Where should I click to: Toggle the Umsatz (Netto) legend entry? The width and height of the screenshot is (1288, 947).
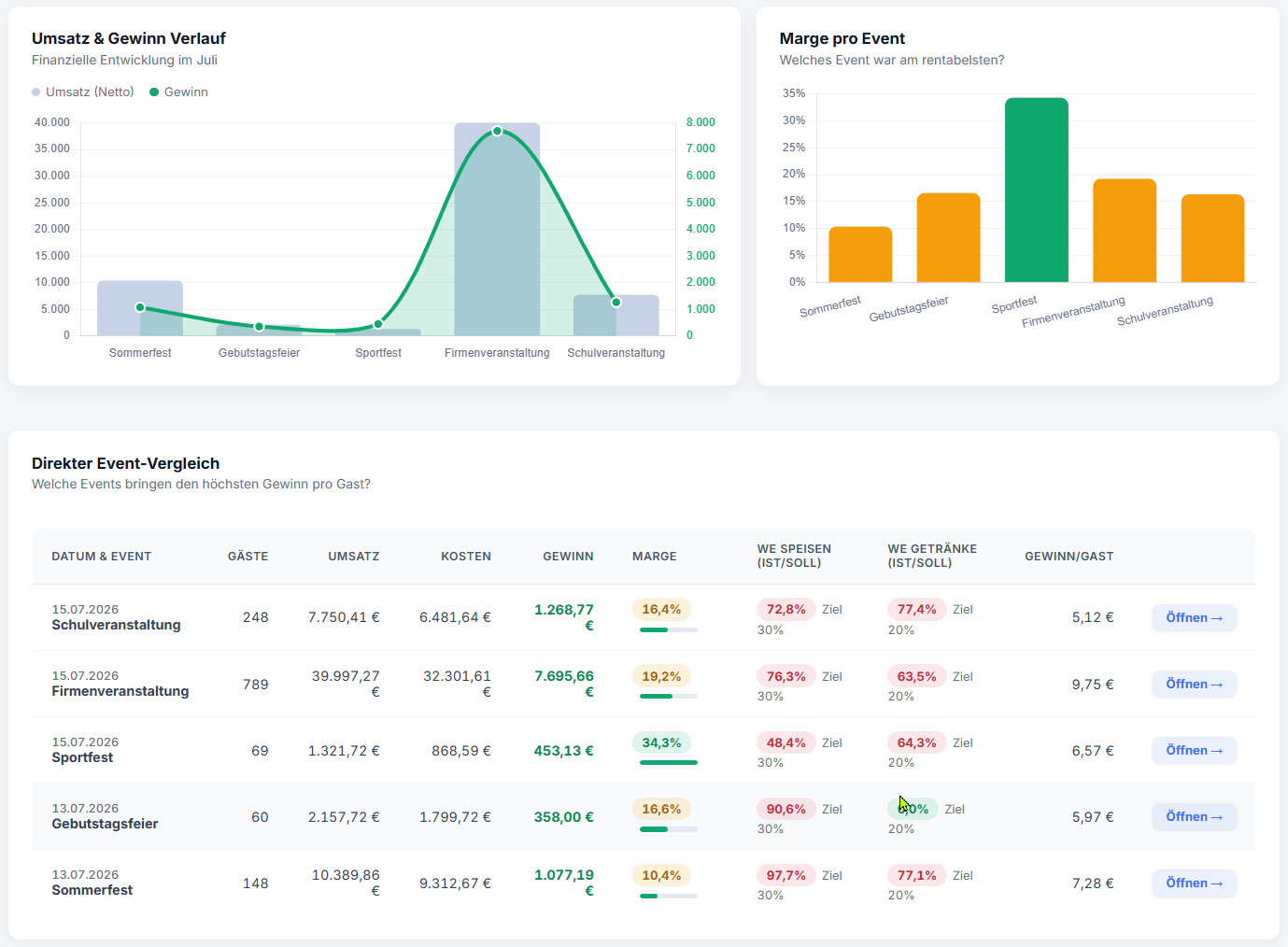pos(83,92)
